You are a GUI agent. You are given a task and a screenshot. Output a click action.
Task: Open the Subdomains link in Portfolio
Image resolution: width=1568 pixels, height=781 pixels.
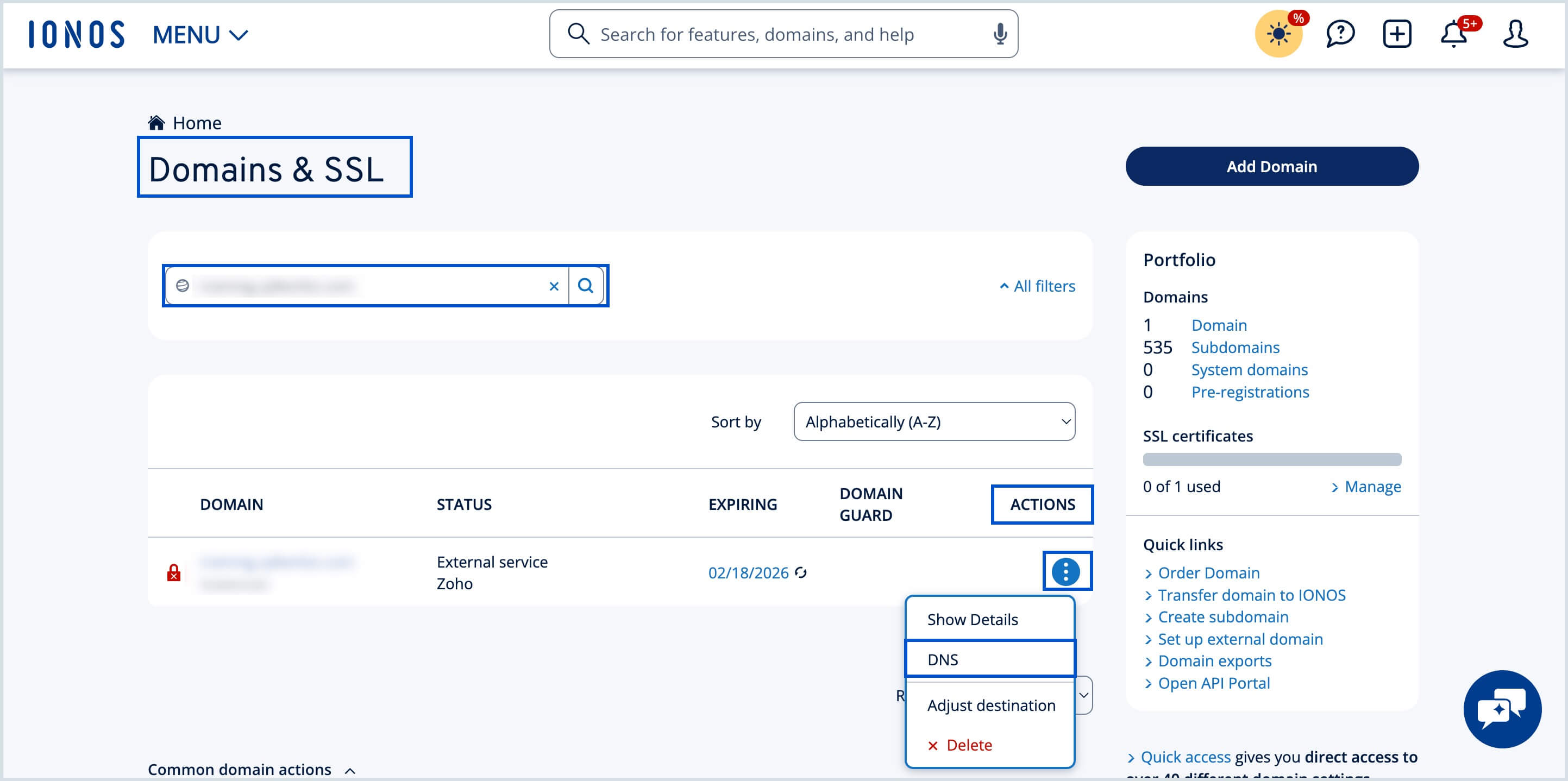click(1234, 347)
